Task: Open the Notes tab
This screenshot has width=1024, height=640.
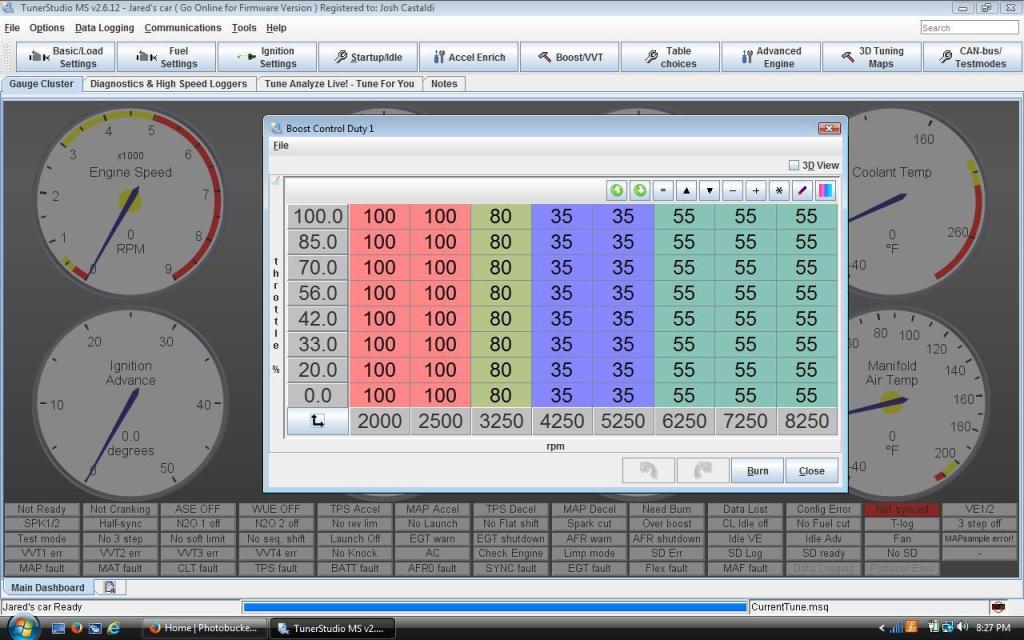Action: [x=444, y=84]
